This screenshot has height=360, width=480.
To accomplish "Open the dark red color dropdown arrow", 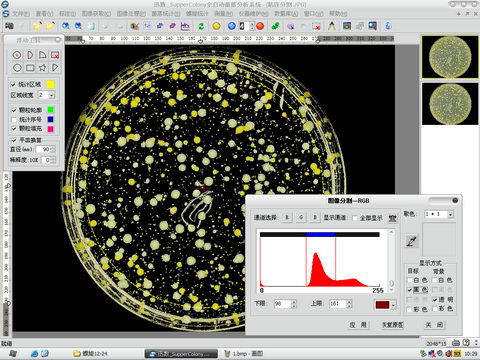I will pos(394,305).
